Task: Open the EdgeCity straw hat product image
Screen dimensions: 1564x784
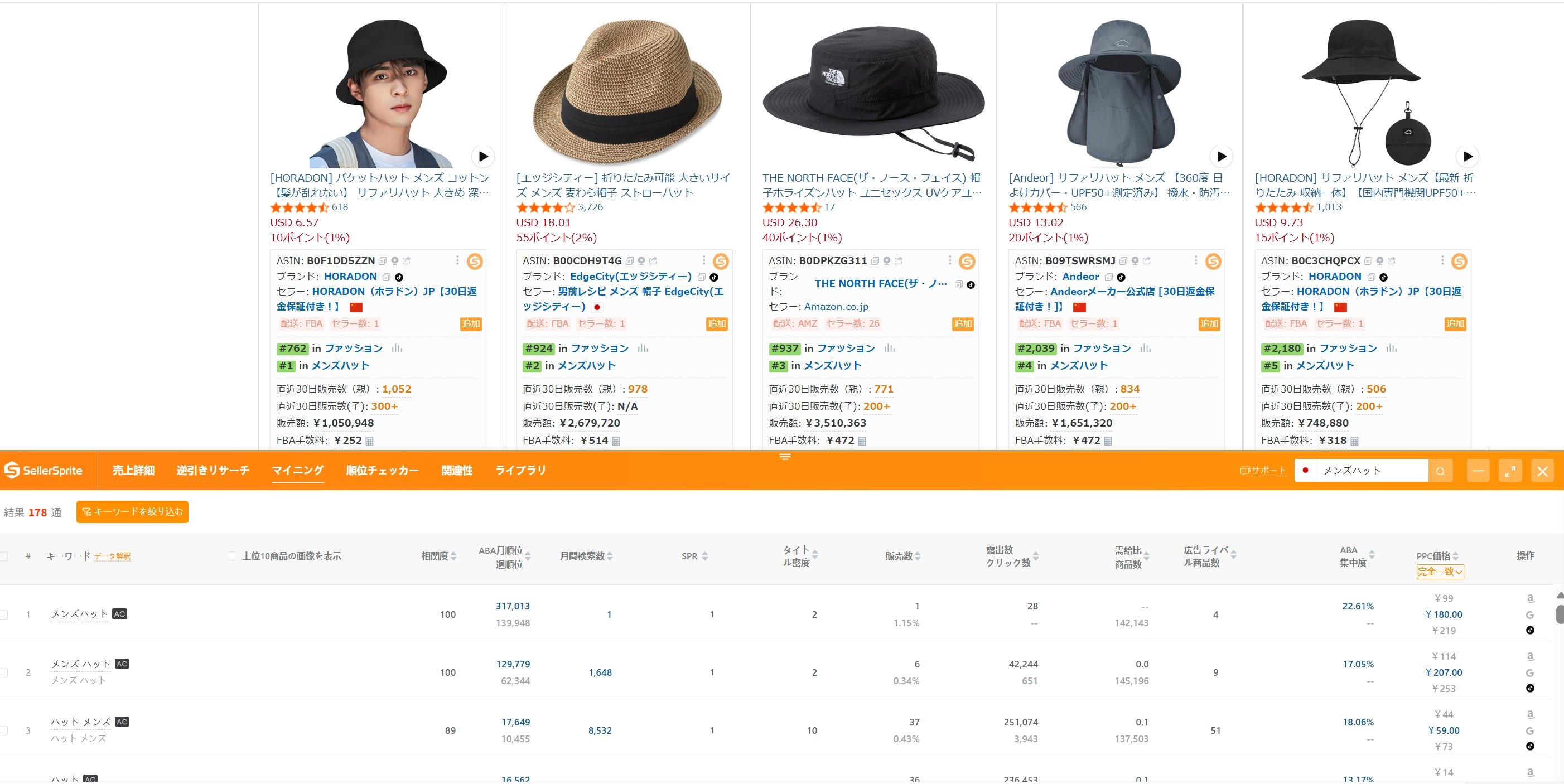Action: tap(626, 91)
